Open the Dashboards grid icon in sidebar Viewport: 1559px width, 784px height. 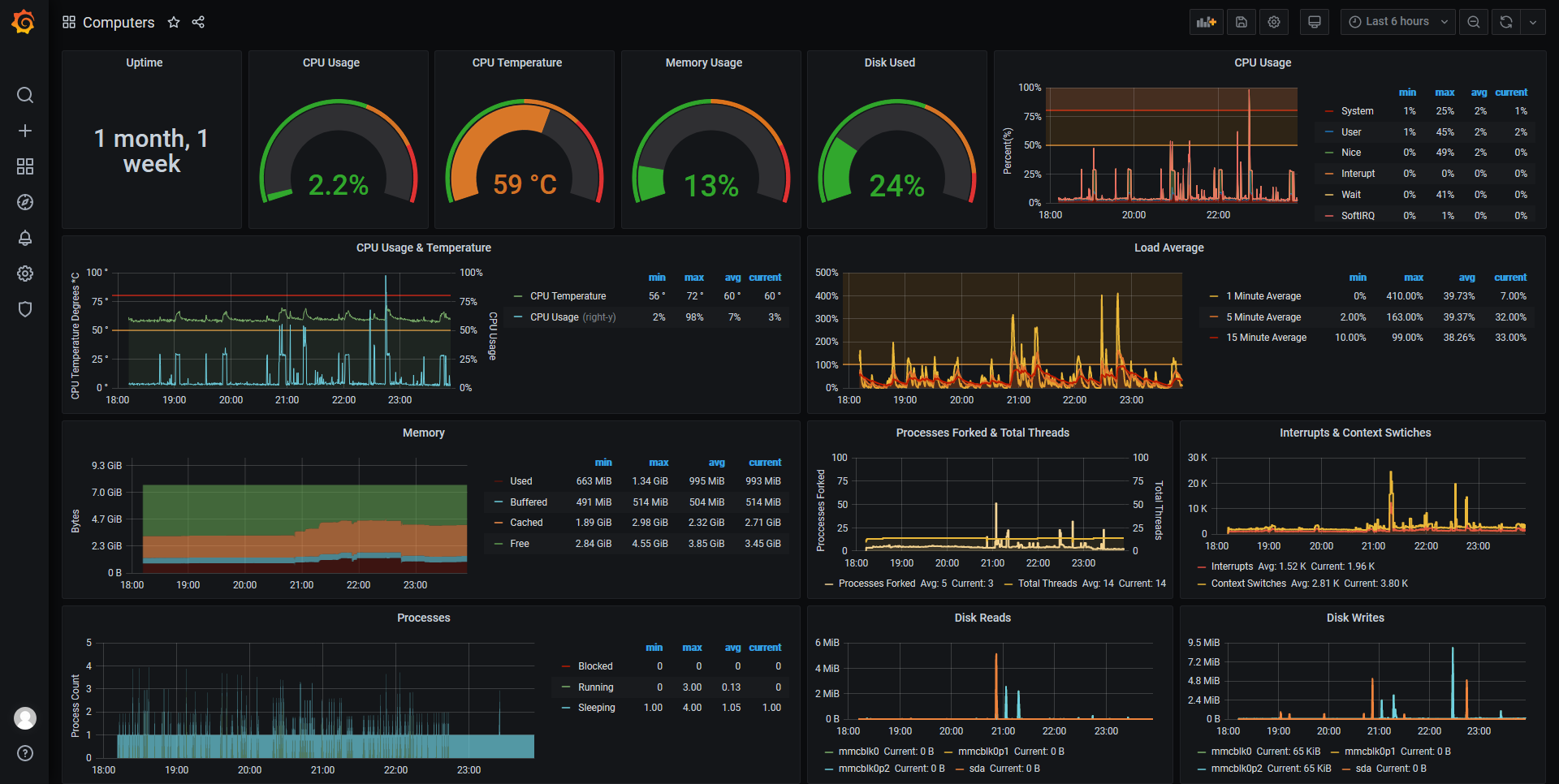pyautogui.click(x=25, y=166)
